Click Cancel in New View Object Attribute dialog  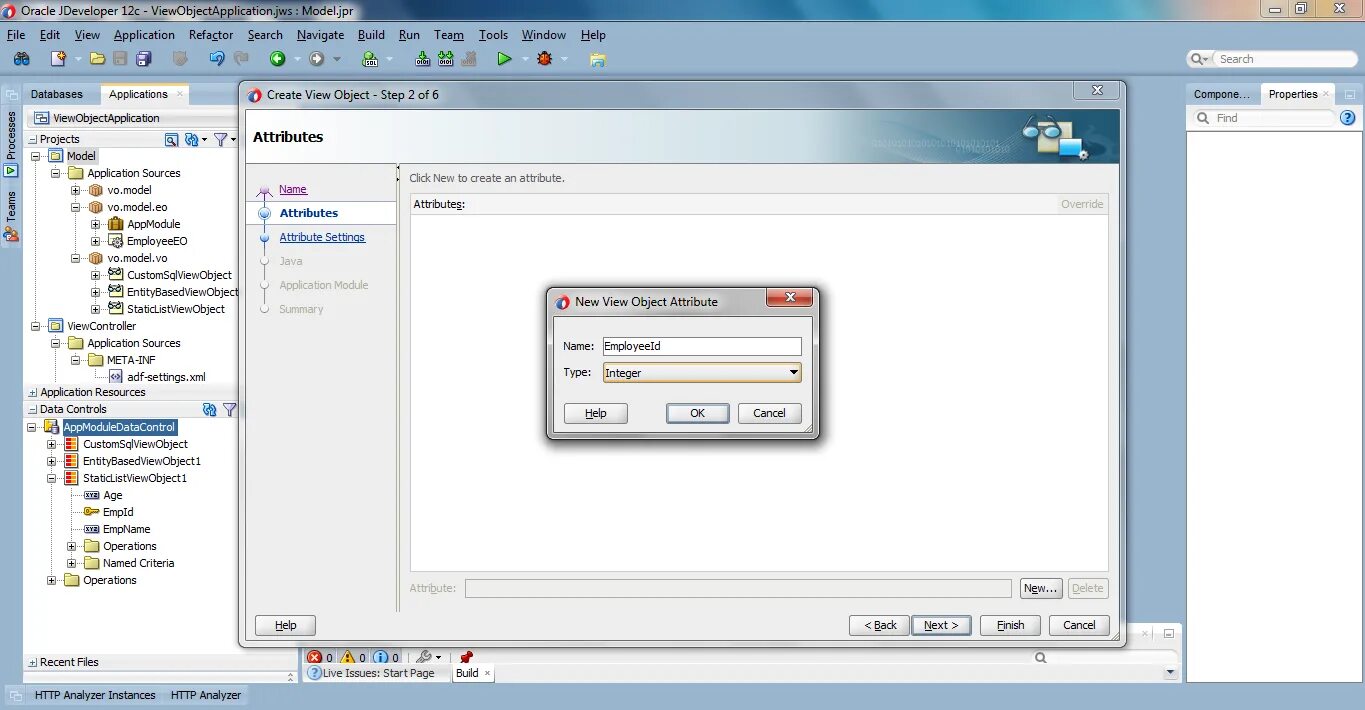tap(769, 413)
